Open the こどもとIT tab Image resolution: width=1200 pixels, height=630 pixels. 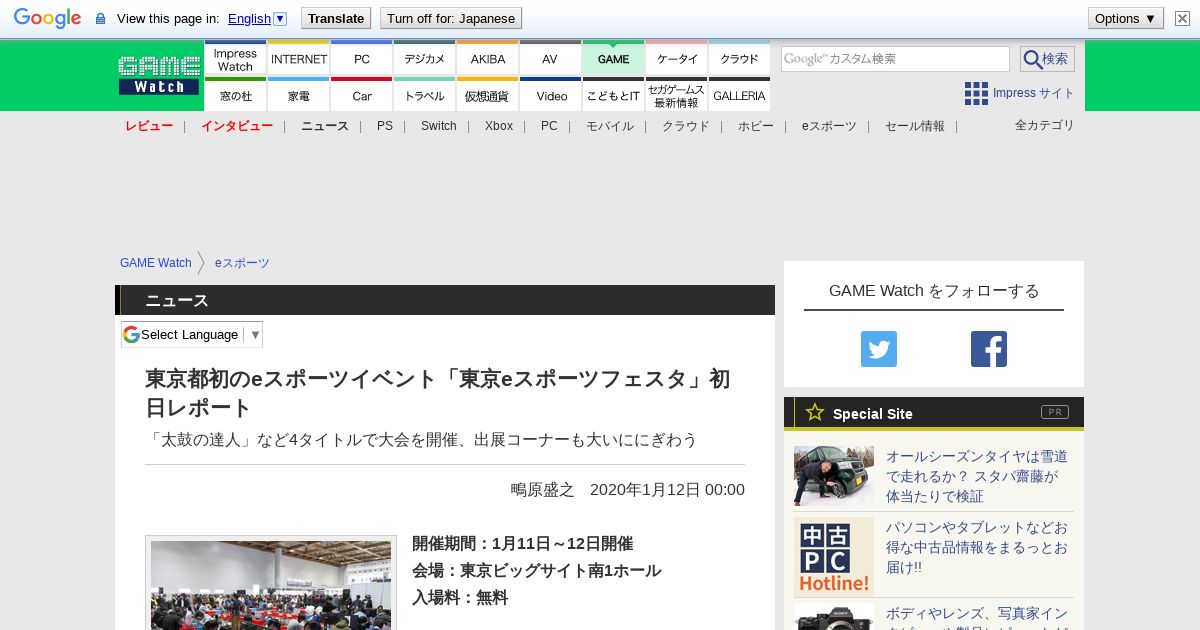coord(613,95)
